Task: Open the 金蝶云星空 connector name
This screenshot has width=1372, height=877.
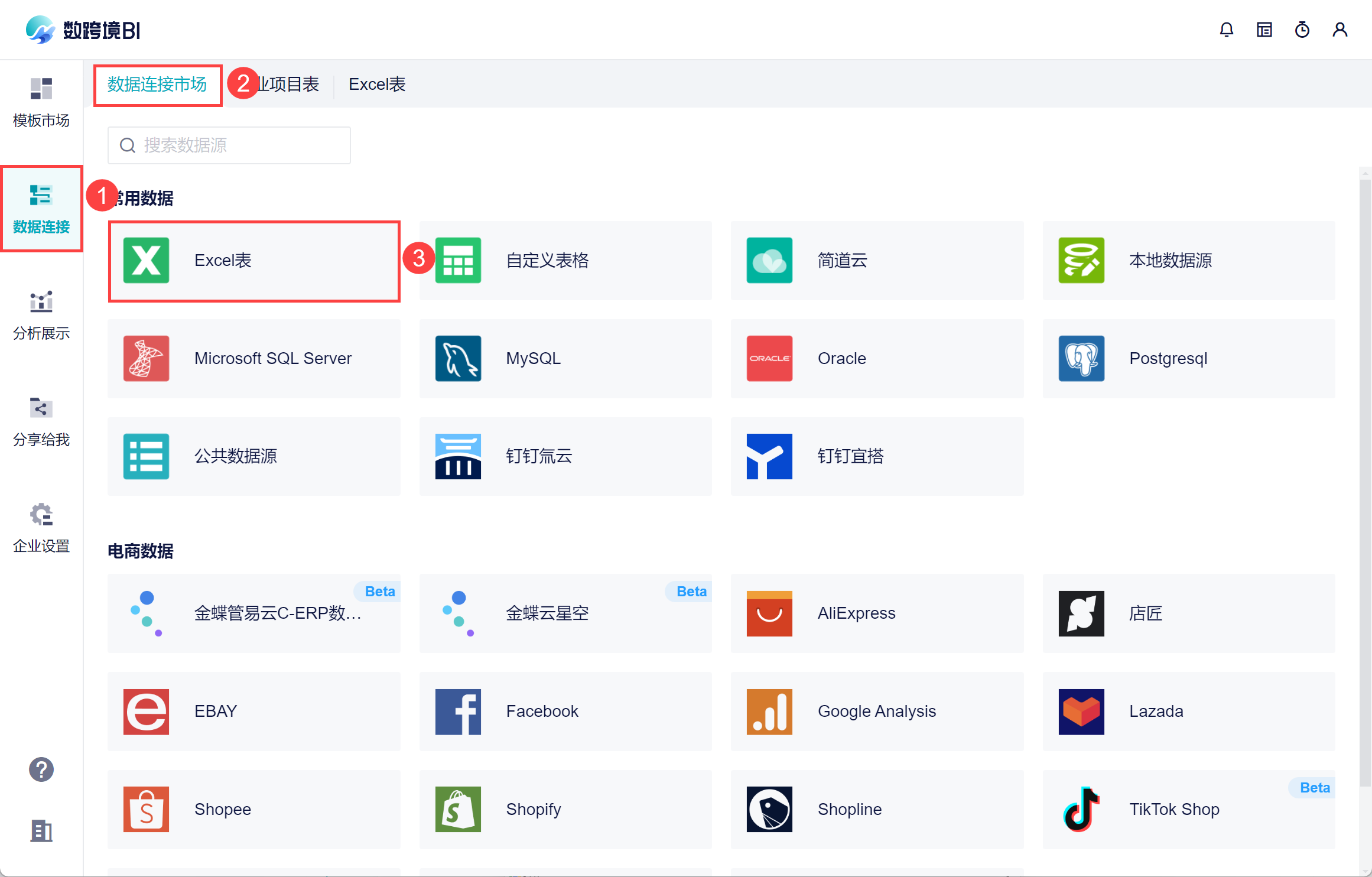Action: [547, 613]
